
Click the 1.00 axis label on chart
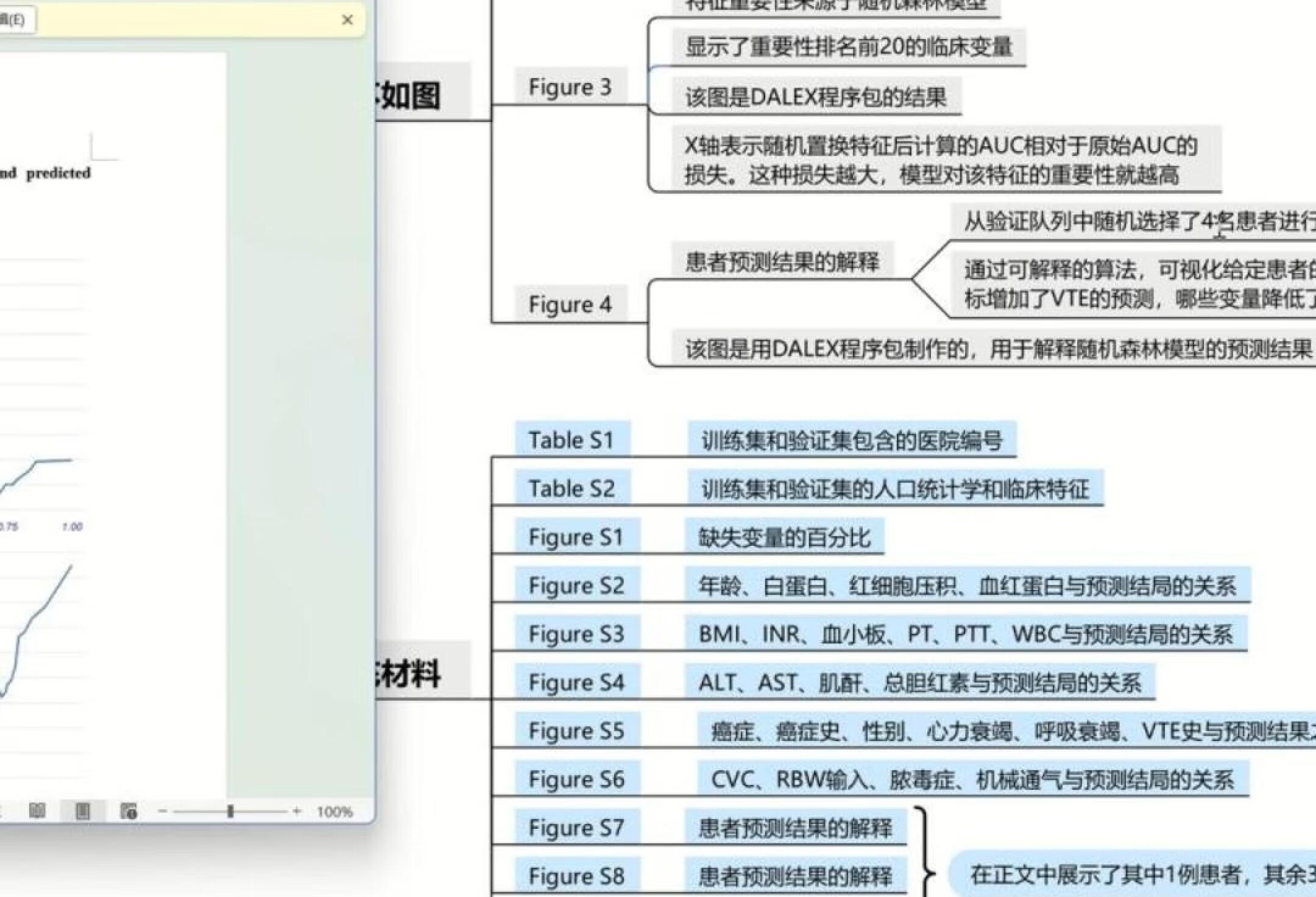(x=72, y=526)
